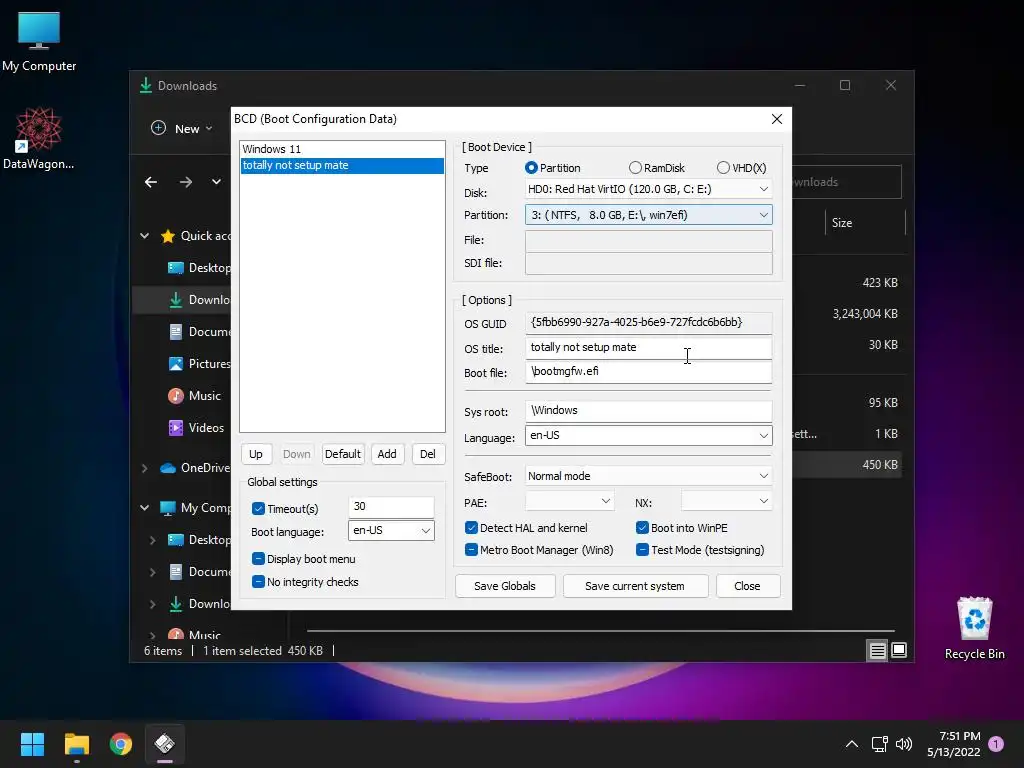Open volume tray icon
The width and height of the screenshot is (1024, 768).
(904, 744)
